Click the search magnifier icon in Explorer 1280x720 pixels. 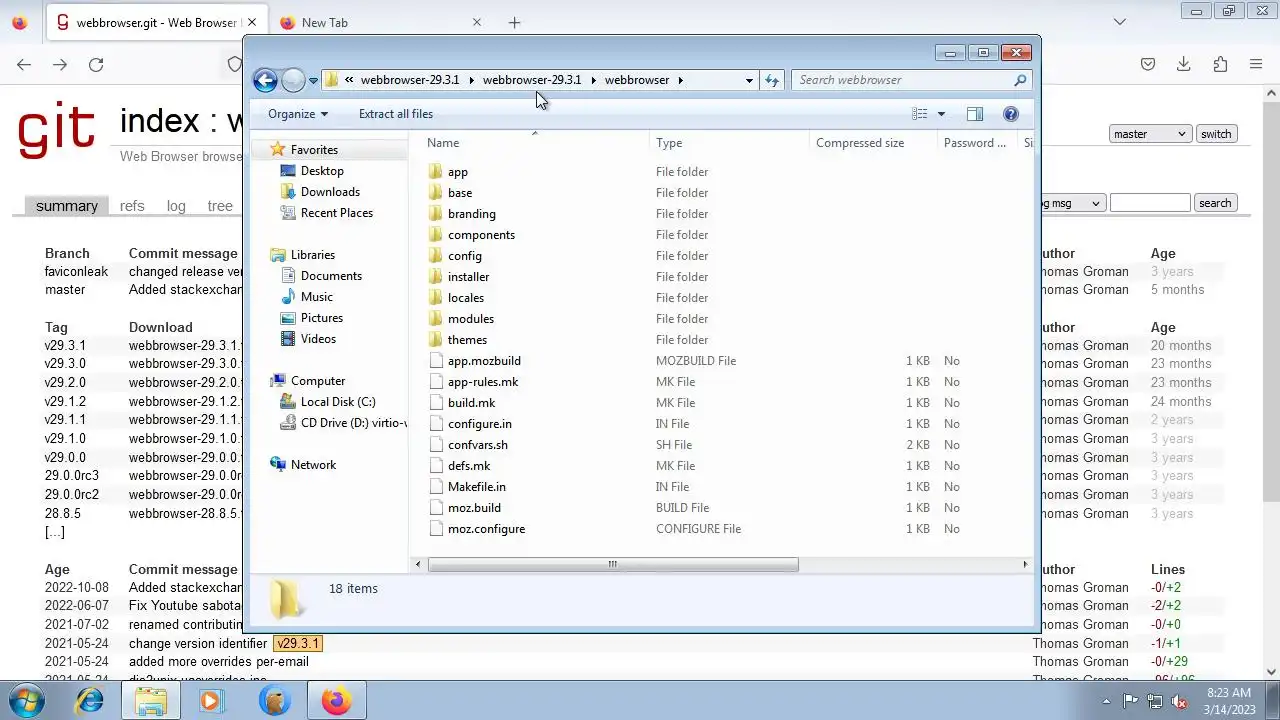pyautogui.click(x=1020, y=80)
